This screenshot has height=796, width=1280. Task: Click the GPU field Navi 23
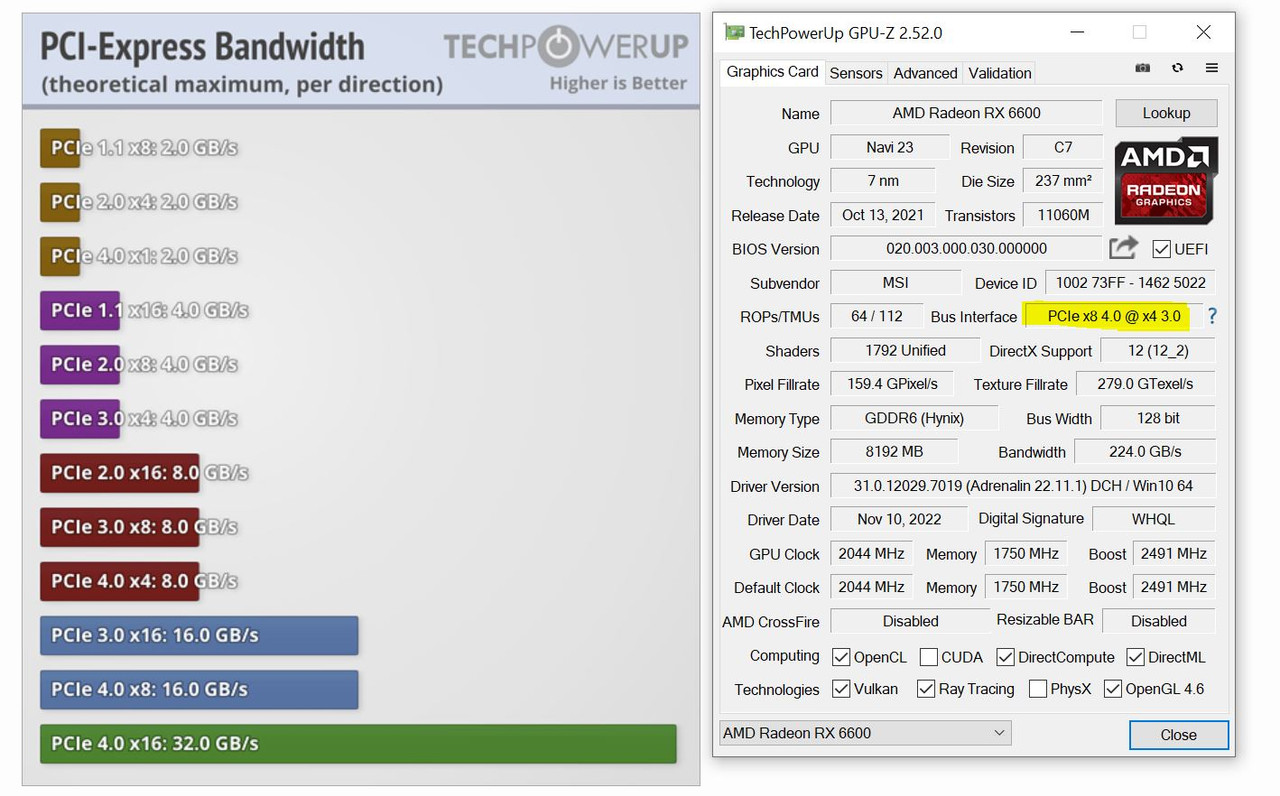890,147
